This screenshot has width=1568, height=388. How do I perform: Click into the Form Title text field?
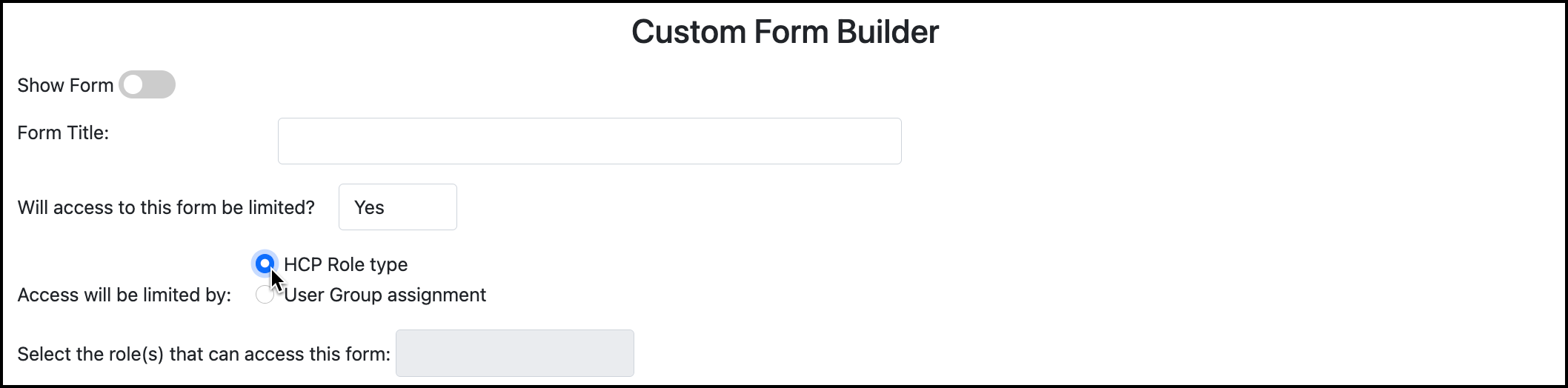[589, 141]
